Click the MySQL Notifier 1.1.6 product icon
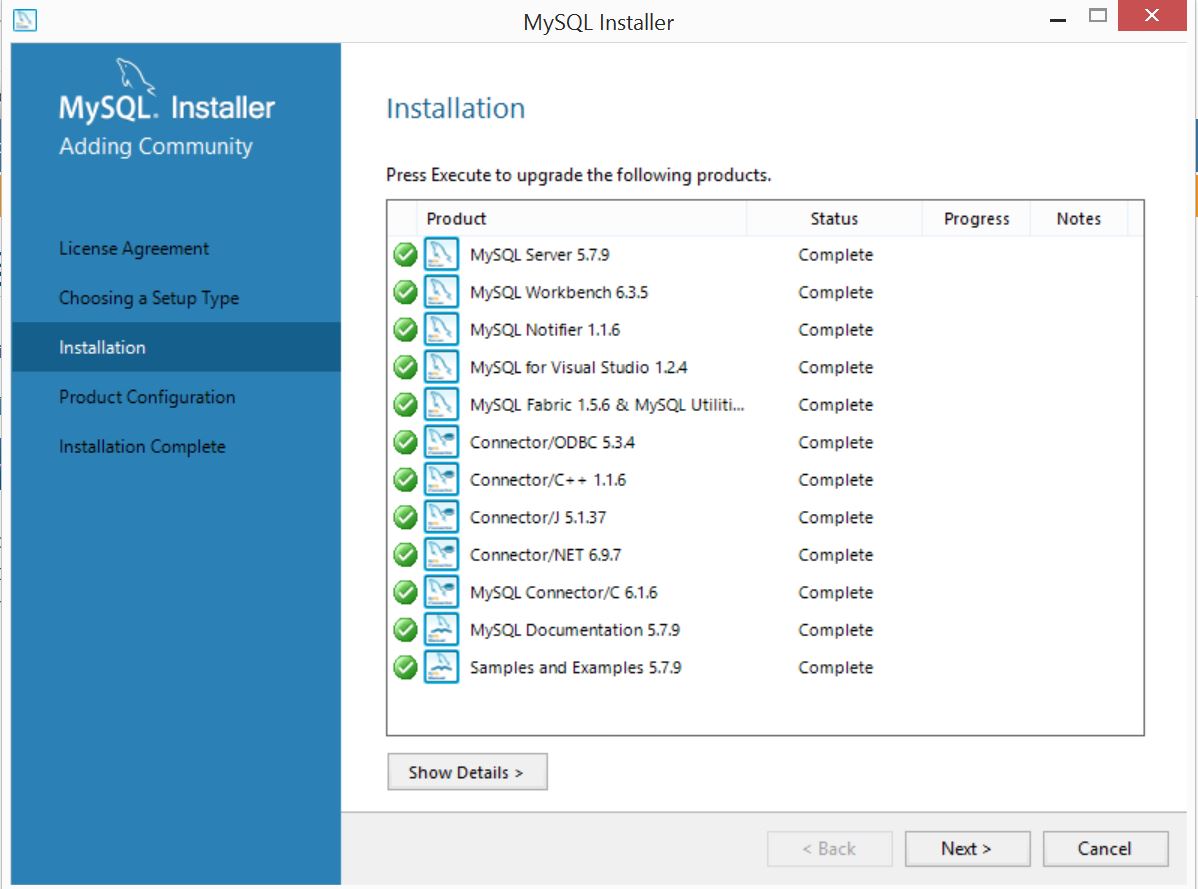The height and width of the screenshot is (889, 1198). [x=441, y=329]
